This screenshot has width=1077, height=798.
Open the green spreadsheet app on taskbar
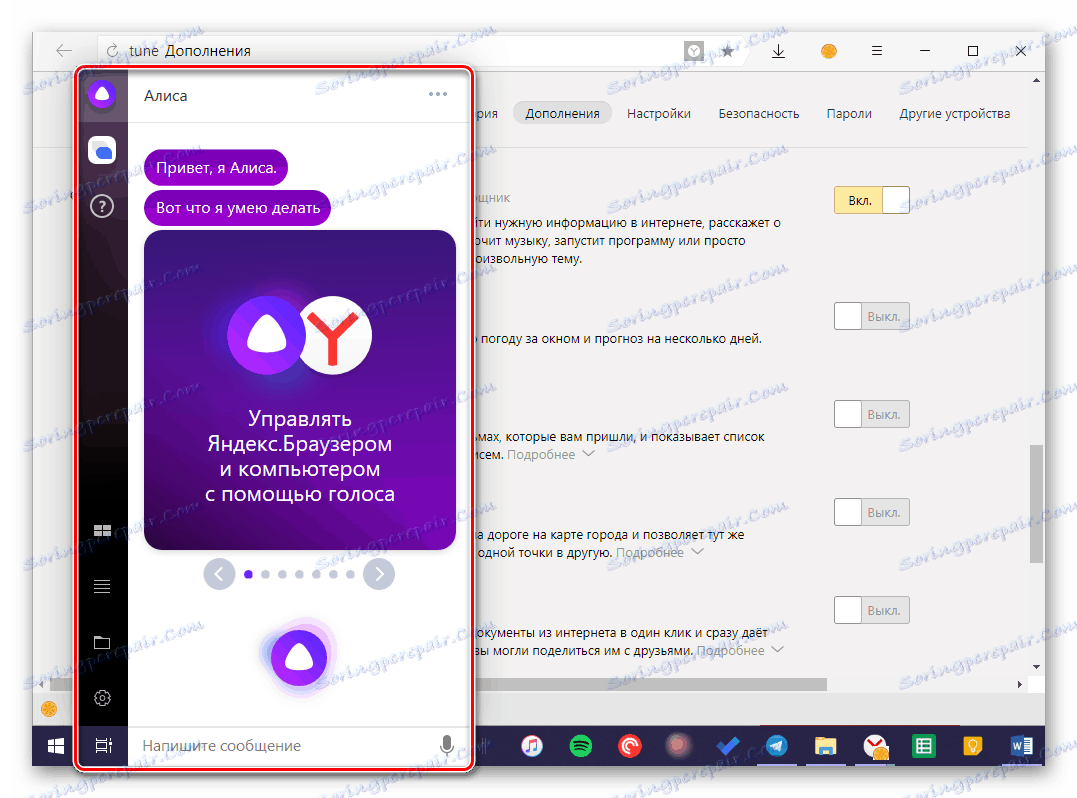coord(924,746)
